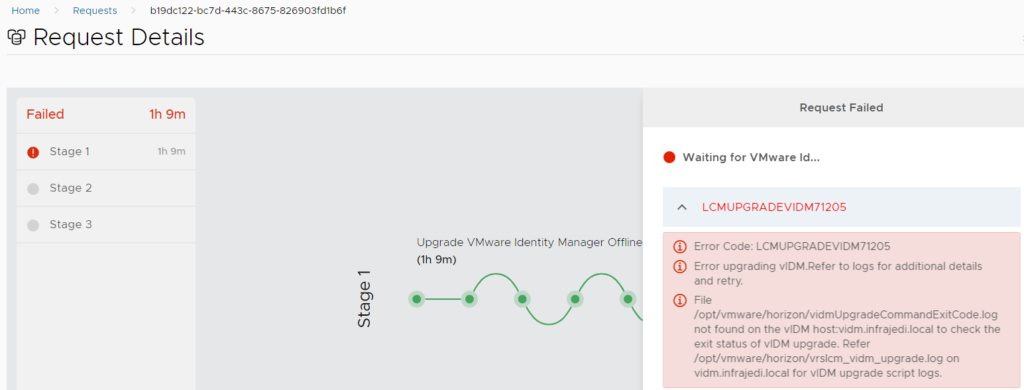Click the third green workflow node
Screen dimensions: 1024x390
pyautogui.click(x=522, y=299)
